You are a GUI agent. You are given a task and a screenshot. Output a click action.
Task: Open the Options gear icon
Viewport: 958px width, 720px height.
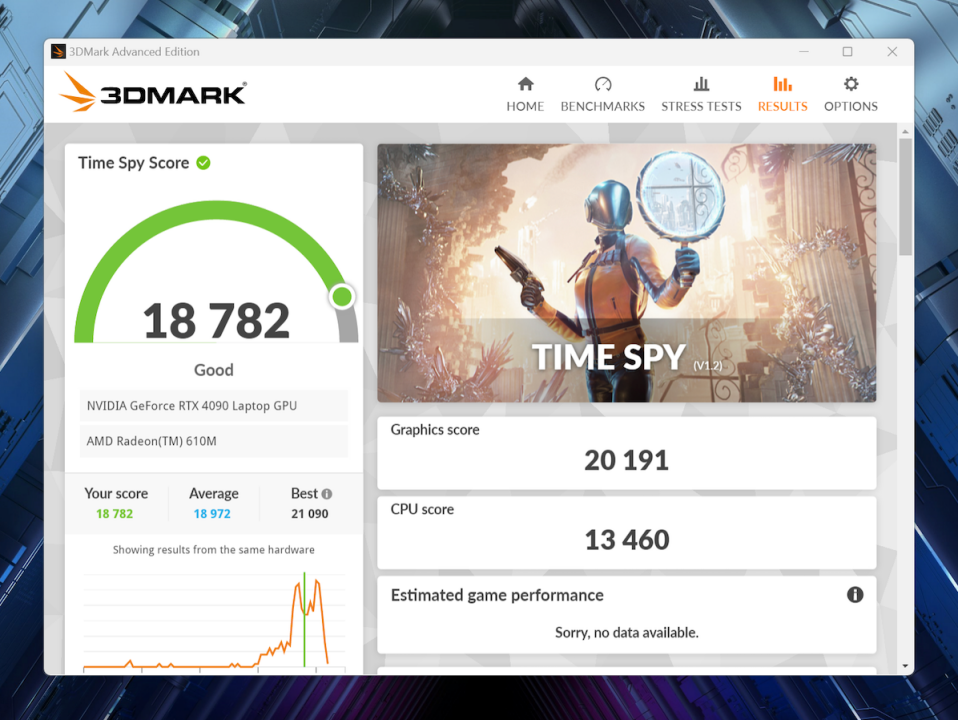pyautogui.click(x=850, y=84)
